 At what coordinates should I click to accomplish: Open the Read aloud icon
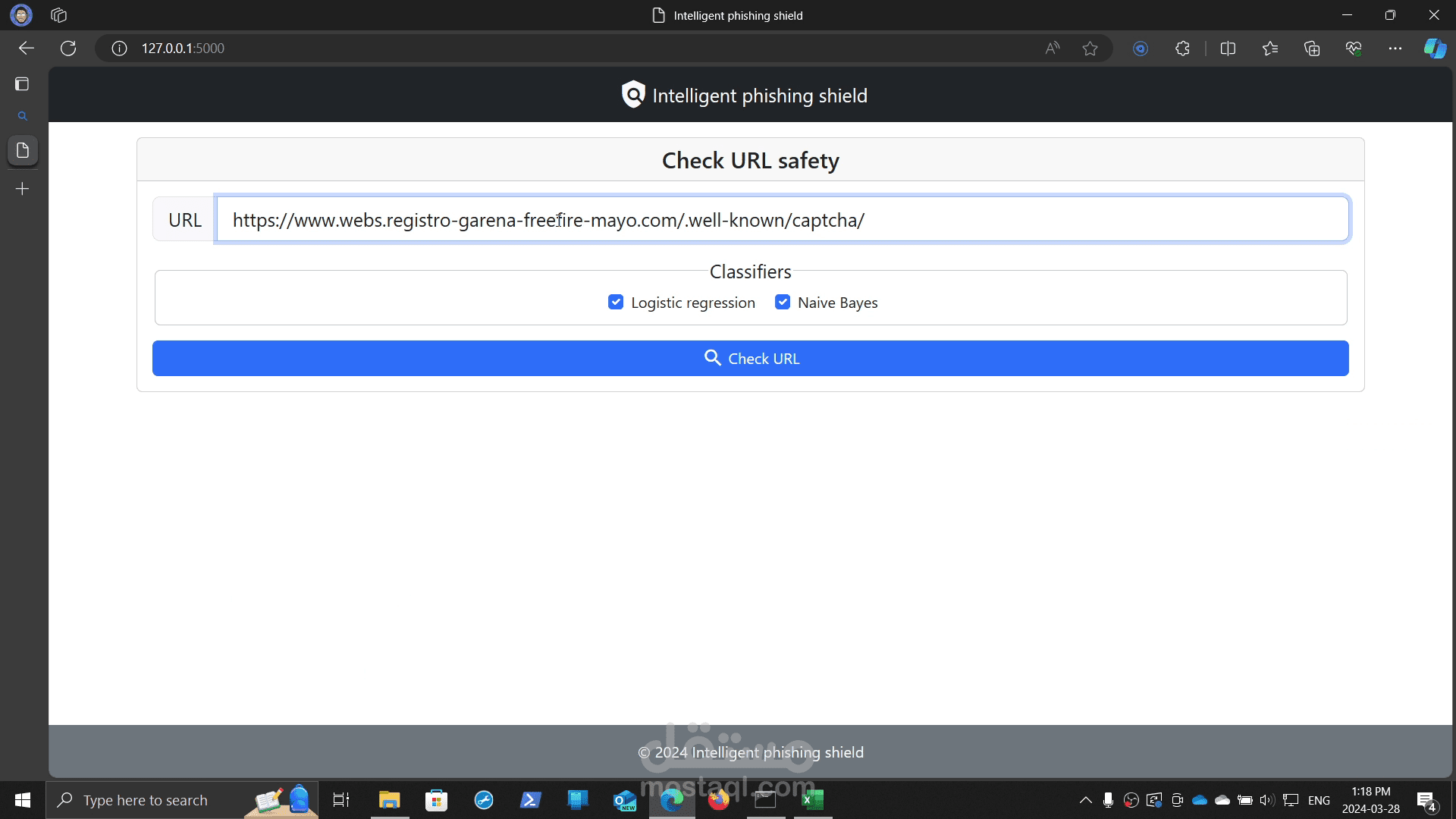point(1052,49)
